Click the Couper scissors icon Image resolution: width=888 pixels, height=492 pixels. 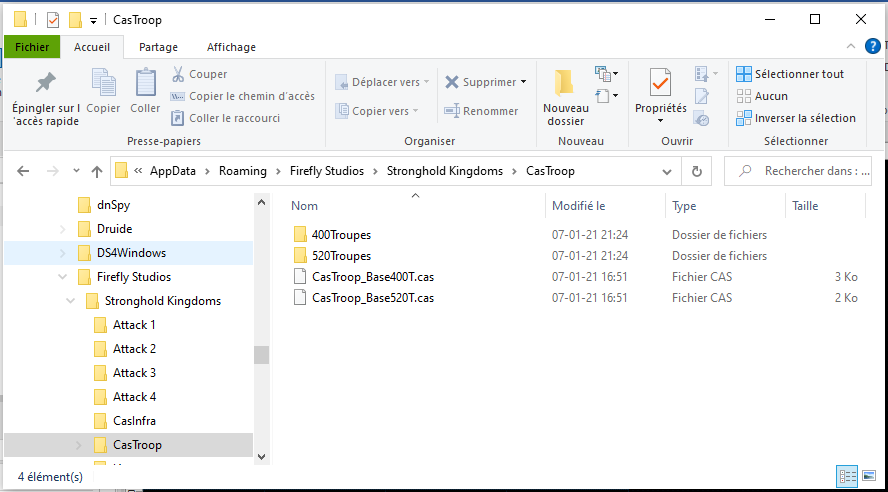(178, 74)
